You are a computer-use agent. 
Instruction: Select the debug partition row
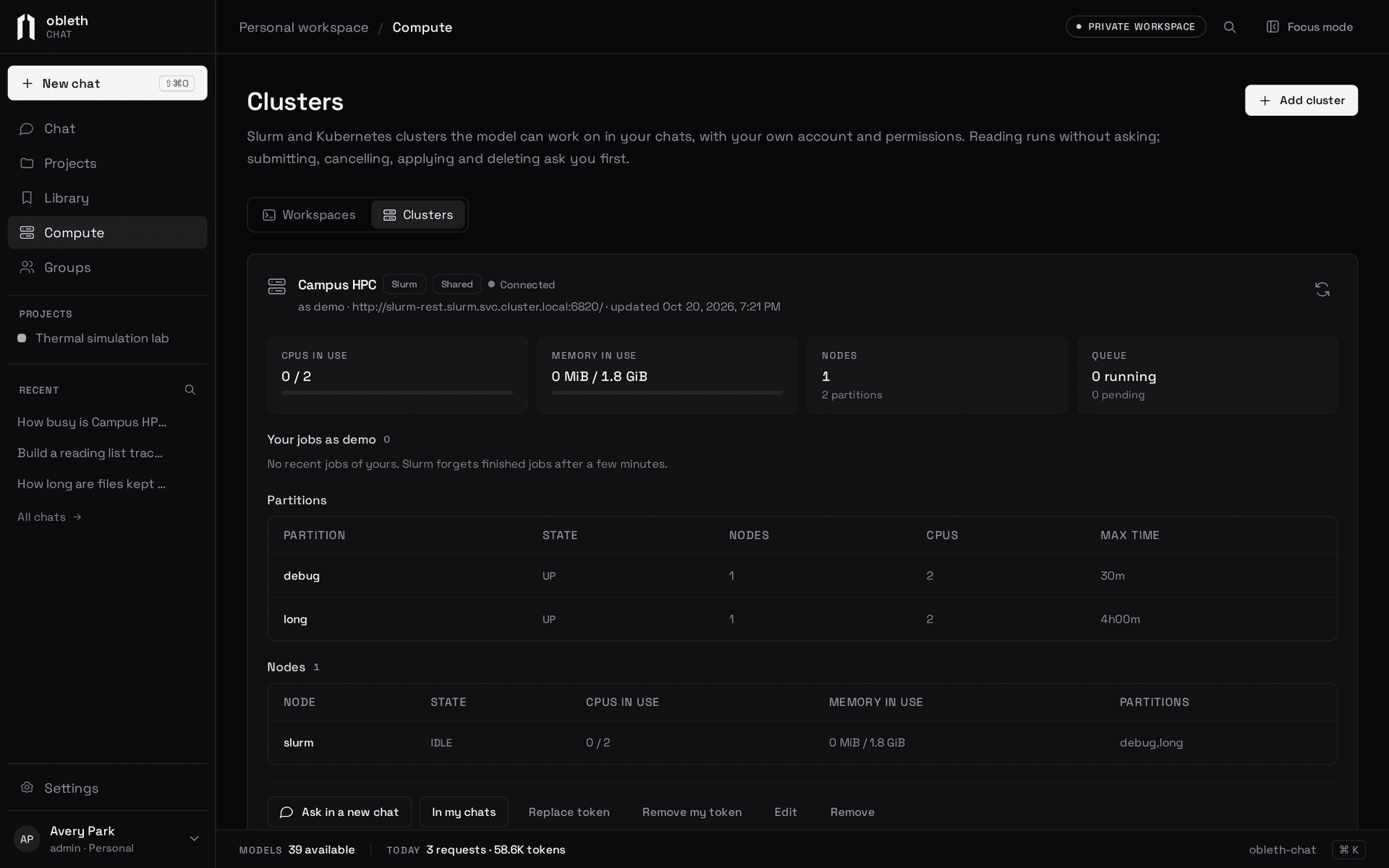tap(802, 576)
